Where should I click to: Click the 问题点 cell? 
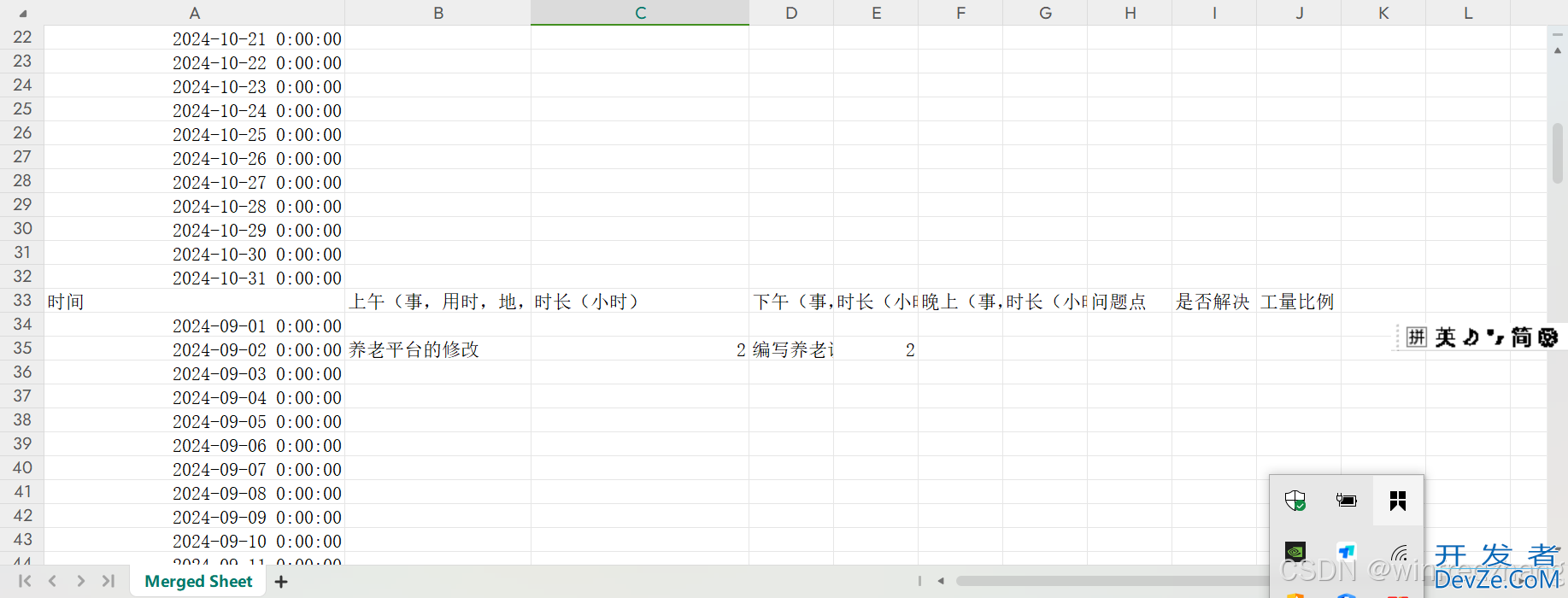point(1130,301)
